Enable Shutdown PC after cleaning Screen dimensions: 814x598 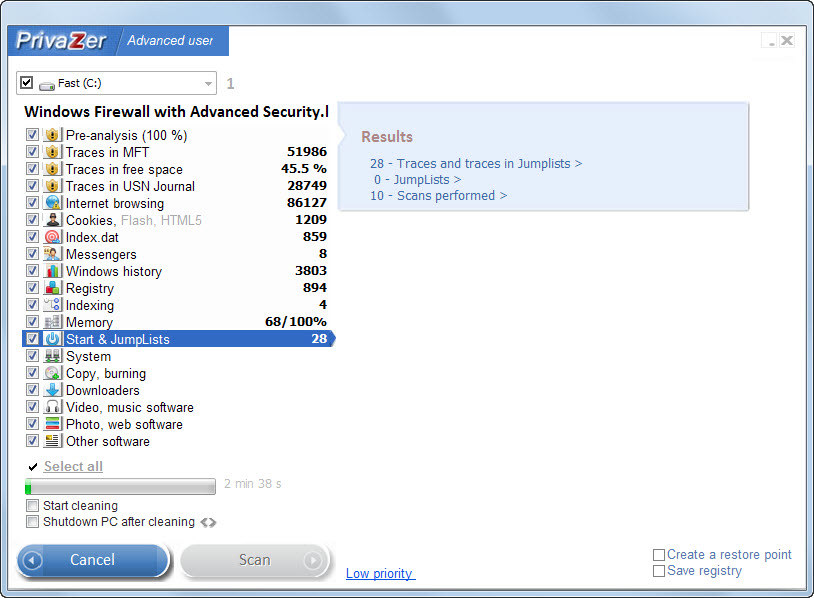pyautogui.click(x=32, y=522)
